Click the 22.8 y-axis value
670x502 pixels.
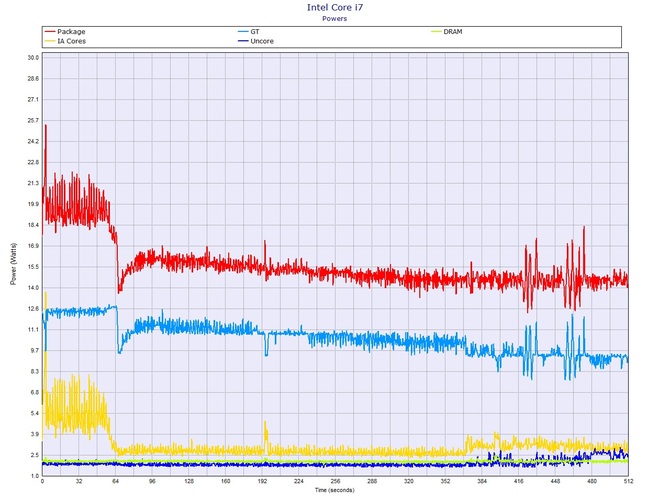point(33,162)
